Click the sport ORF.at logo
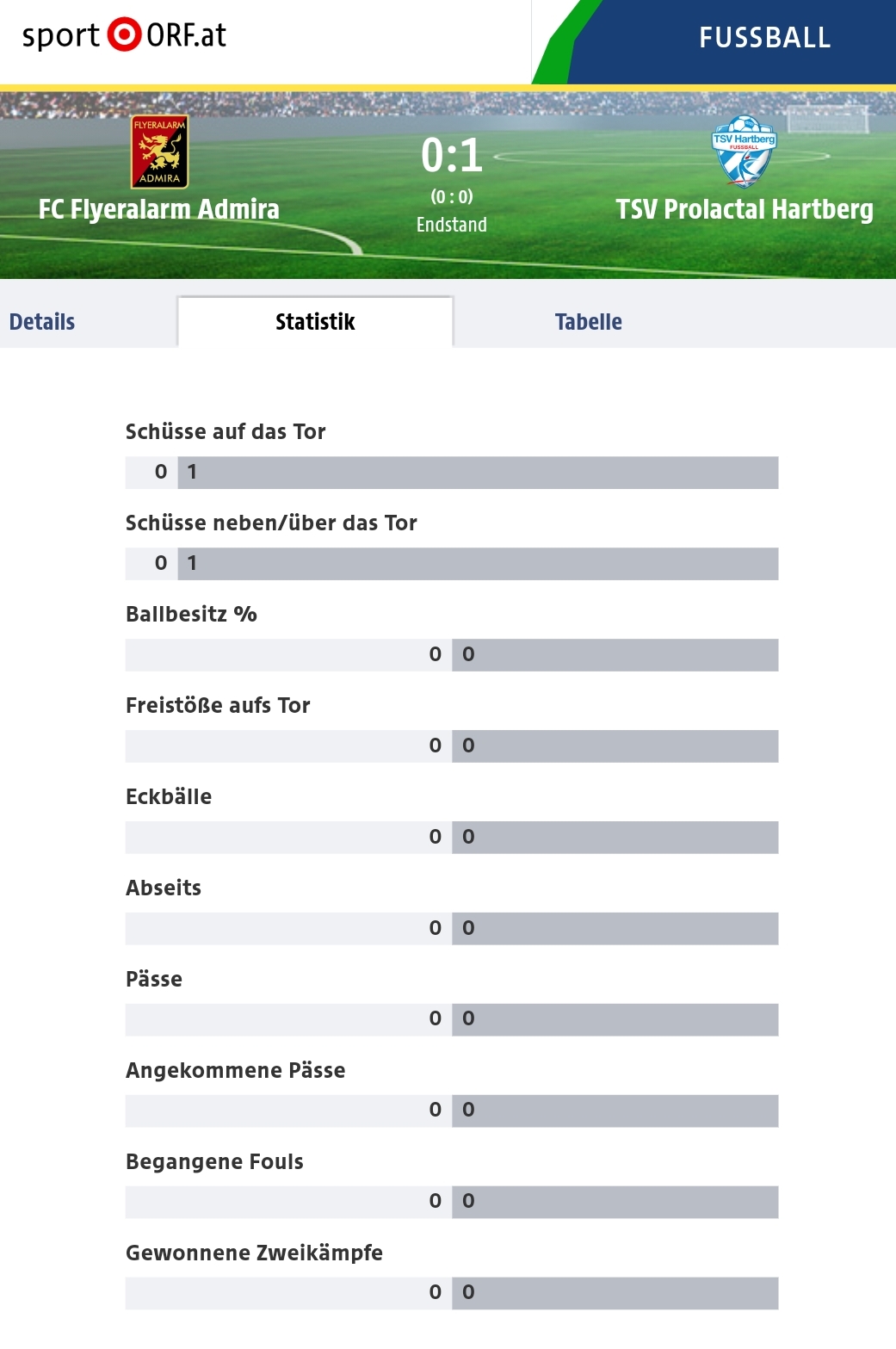Viewport: 896px width, 1349px height. point(124,35)
